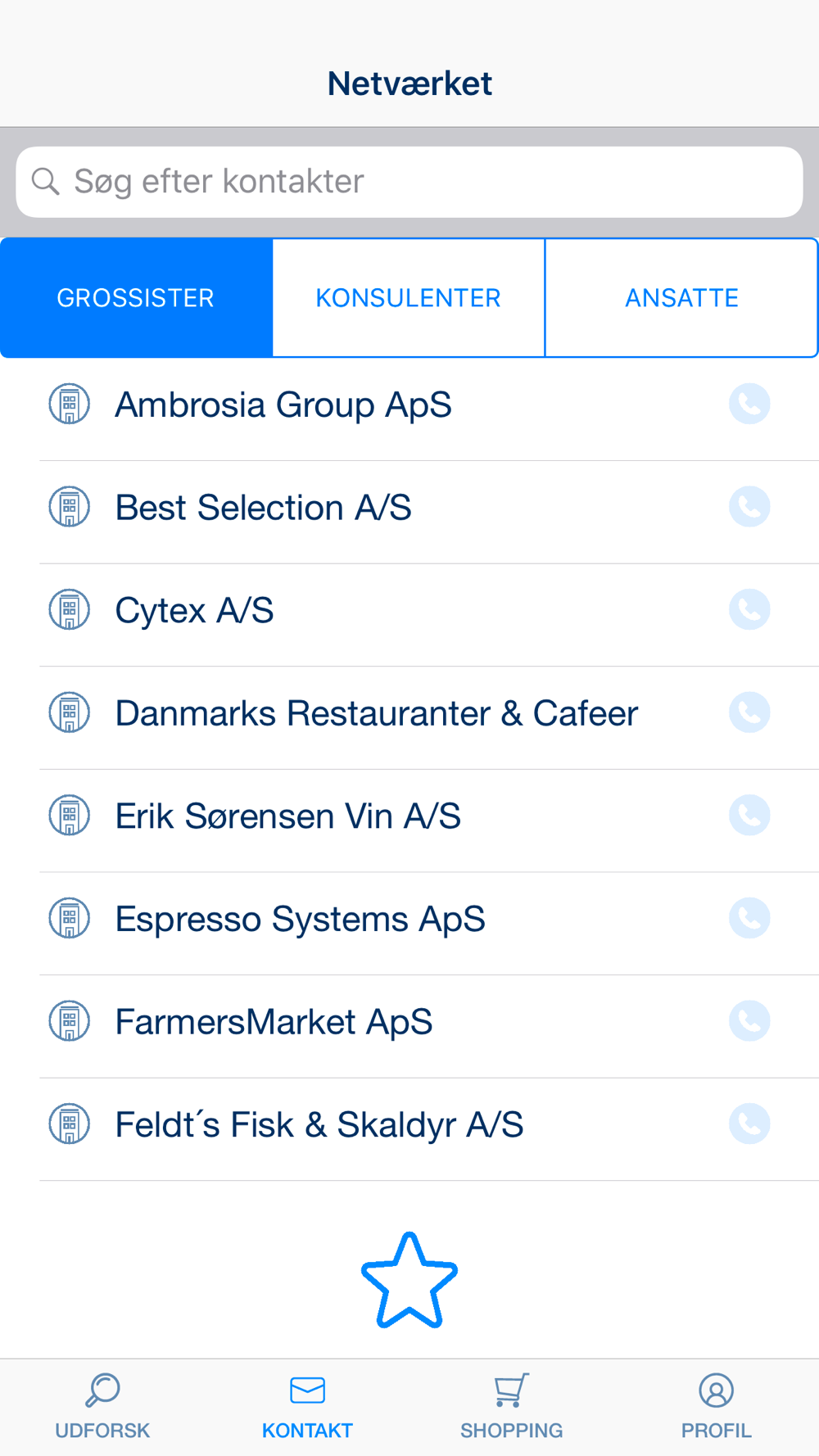Call Cytex A/S using phone icon
Screen dimensions: 819x1456
click(749, 609)
